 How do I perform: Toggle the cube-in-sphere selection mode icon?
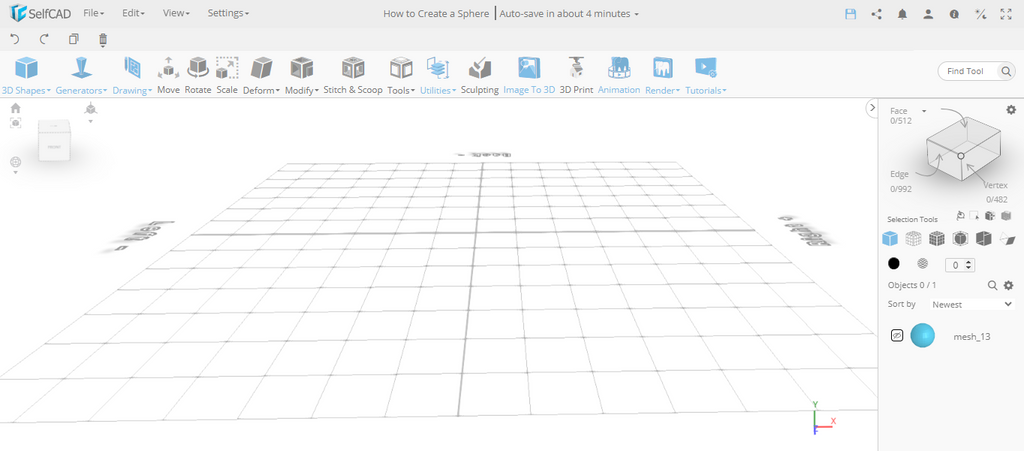click(x=960, y=239)
